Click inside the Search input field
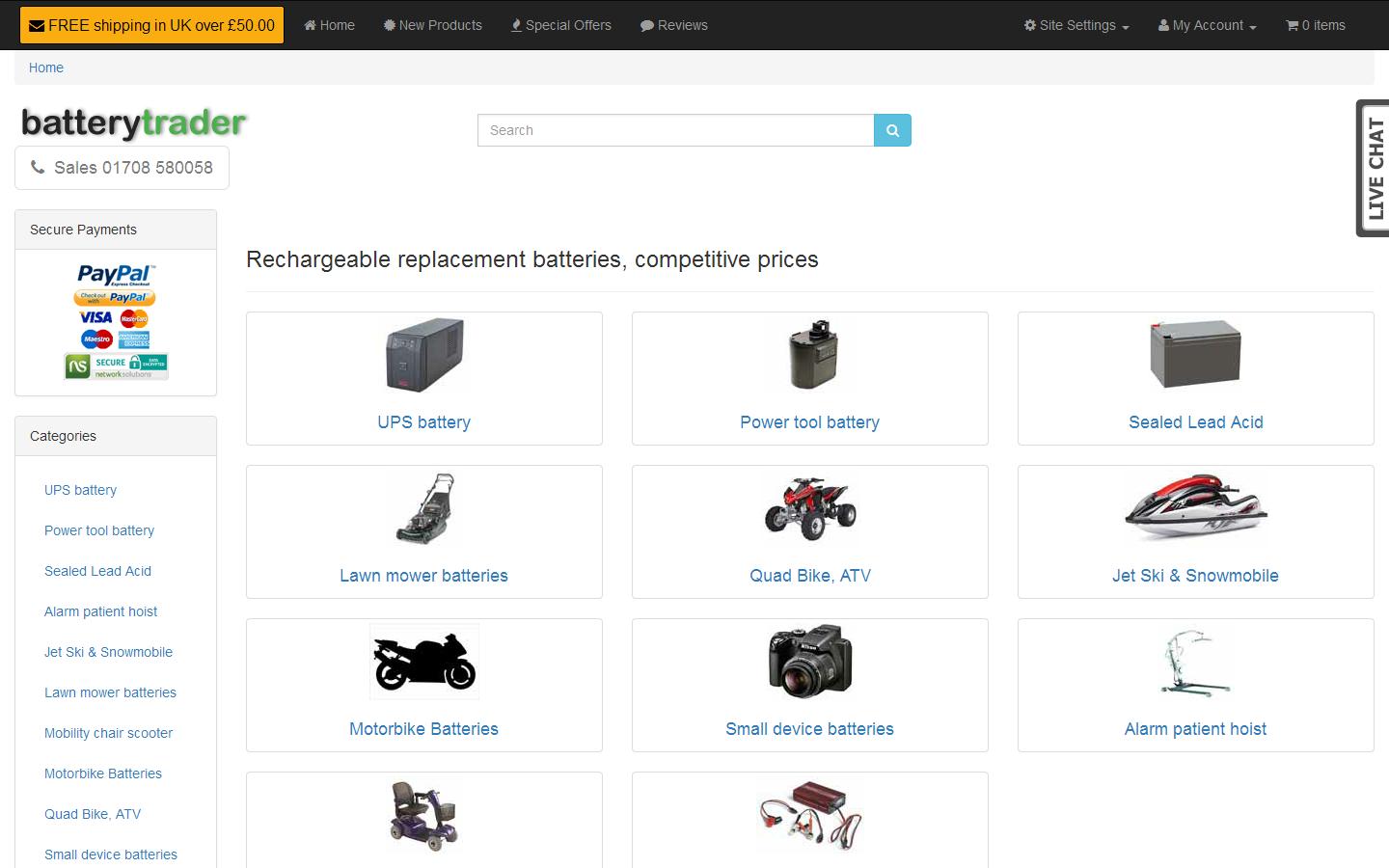 [675, 129]
